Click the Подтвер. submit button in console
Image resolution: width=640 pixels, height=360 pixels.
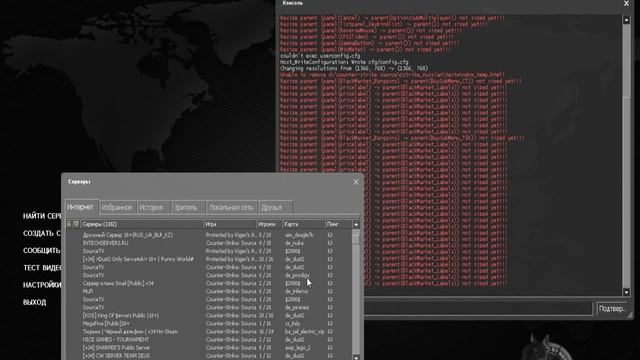tap(612, 309)
